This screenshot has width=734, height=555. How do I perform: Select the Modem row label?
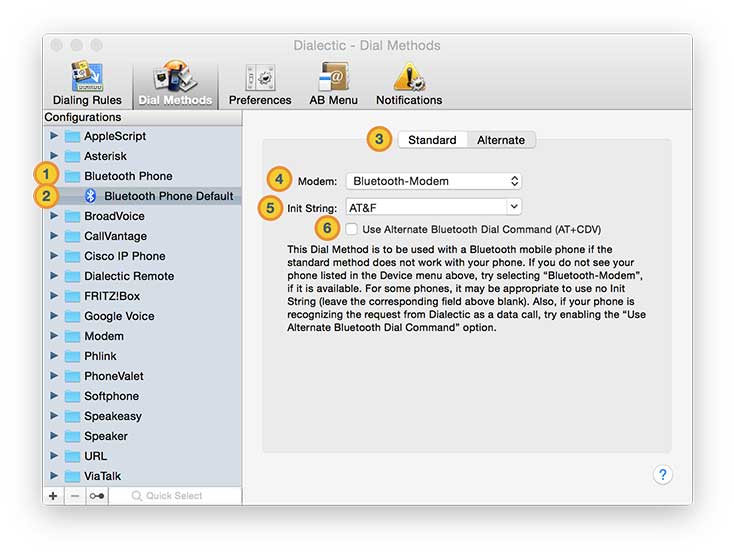pyautogui.click(x=104, y=336)
